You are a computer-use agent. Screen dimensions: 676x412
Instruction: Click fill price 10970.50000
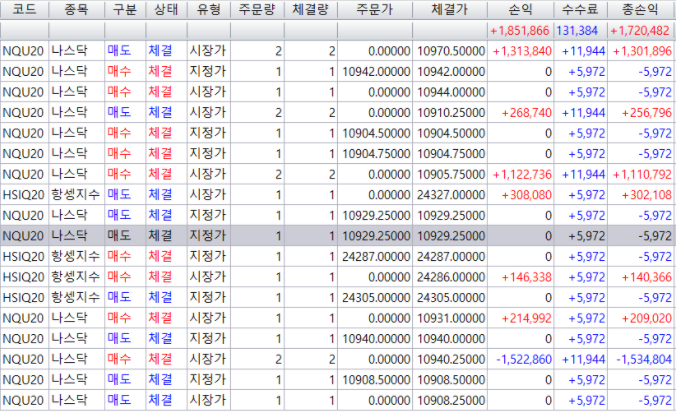click(x=451, y=51)
